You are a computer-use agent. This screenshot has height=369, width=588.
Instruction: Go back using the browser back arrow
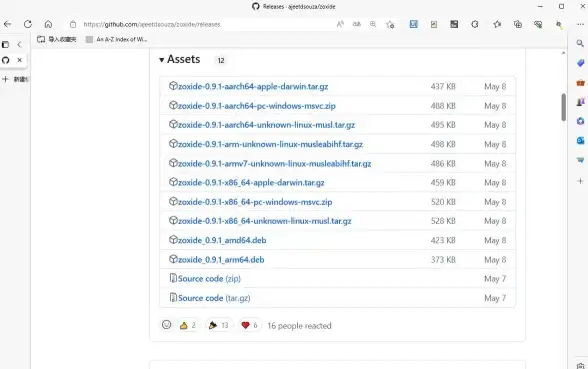8,24
